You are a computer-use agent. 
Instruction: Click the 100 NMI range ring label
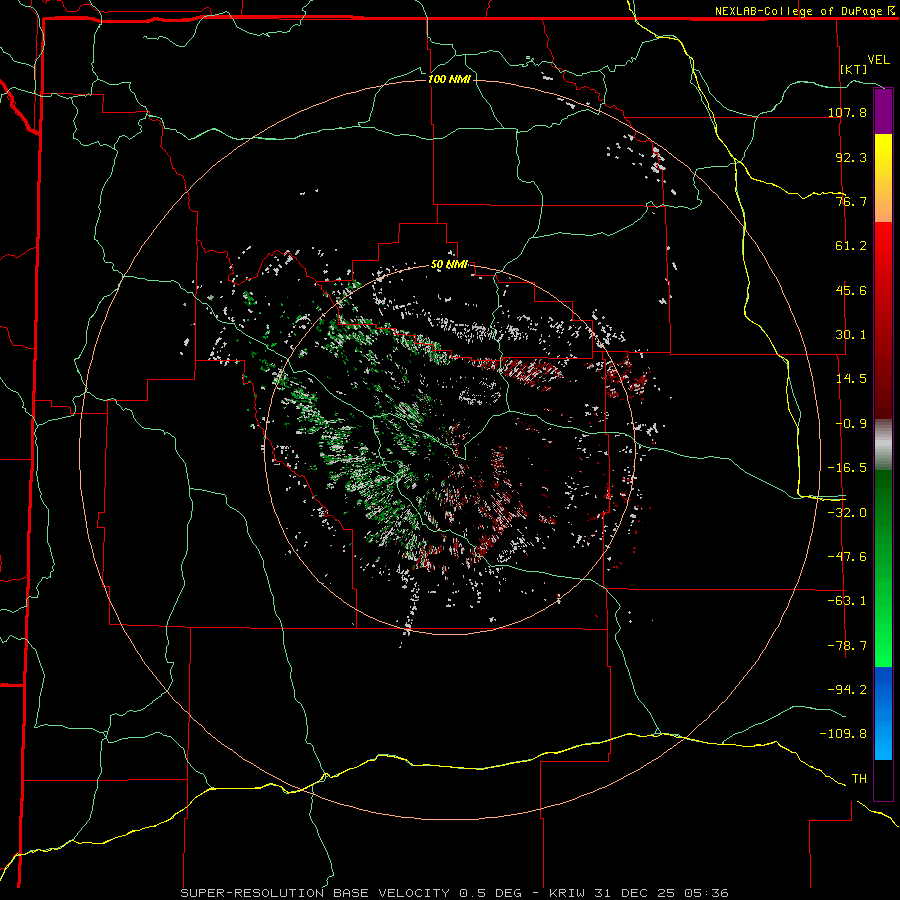click(449, 79)
